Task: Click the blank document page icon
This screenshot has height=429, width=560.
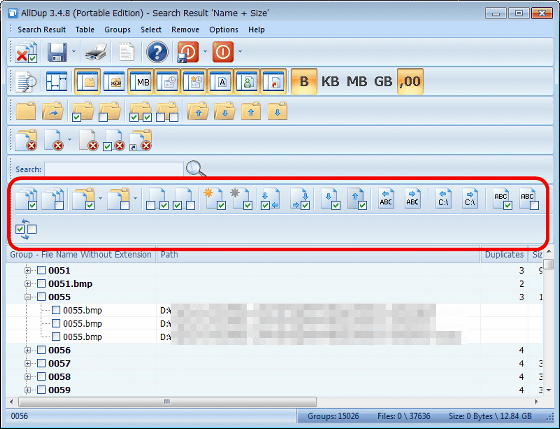Action: tap(126, 52)
